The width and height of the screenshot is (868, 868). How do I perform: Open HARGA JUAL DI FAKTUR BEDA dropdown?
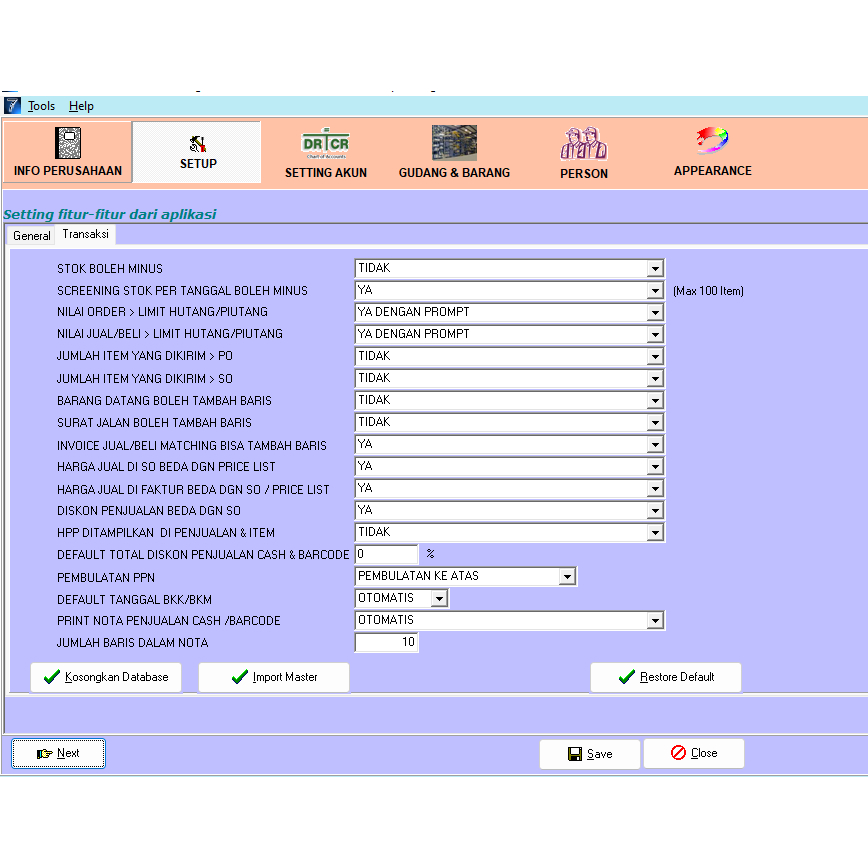pyautogui.click(x=655, y=489)
